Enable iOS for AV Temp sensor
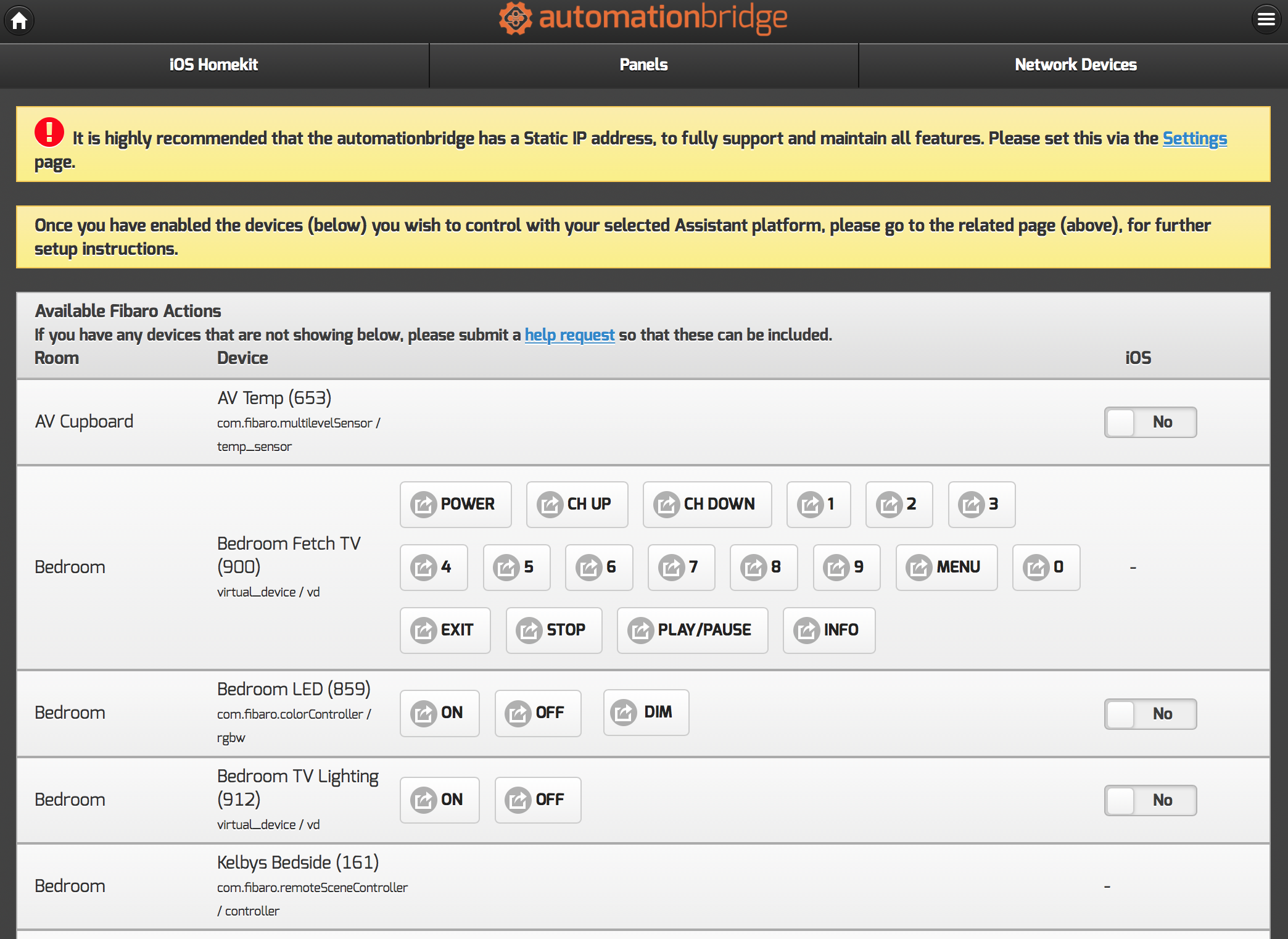This screenshot has width=1288, height=939. (x=1150, y=423)
